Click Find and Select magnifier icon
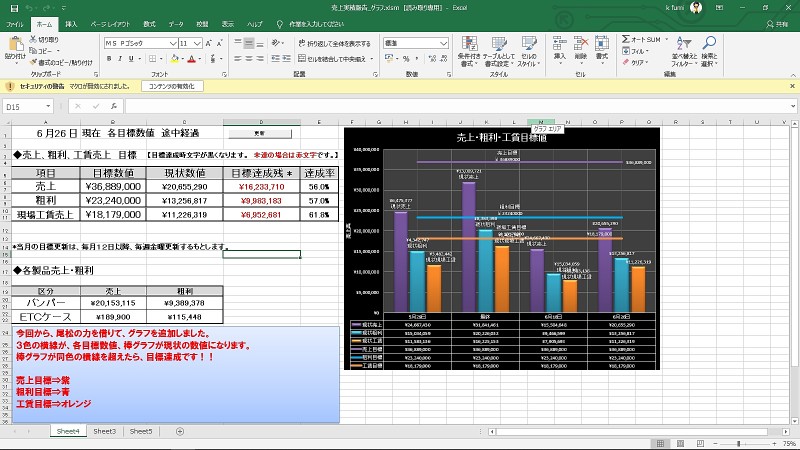 coord(708,50)
